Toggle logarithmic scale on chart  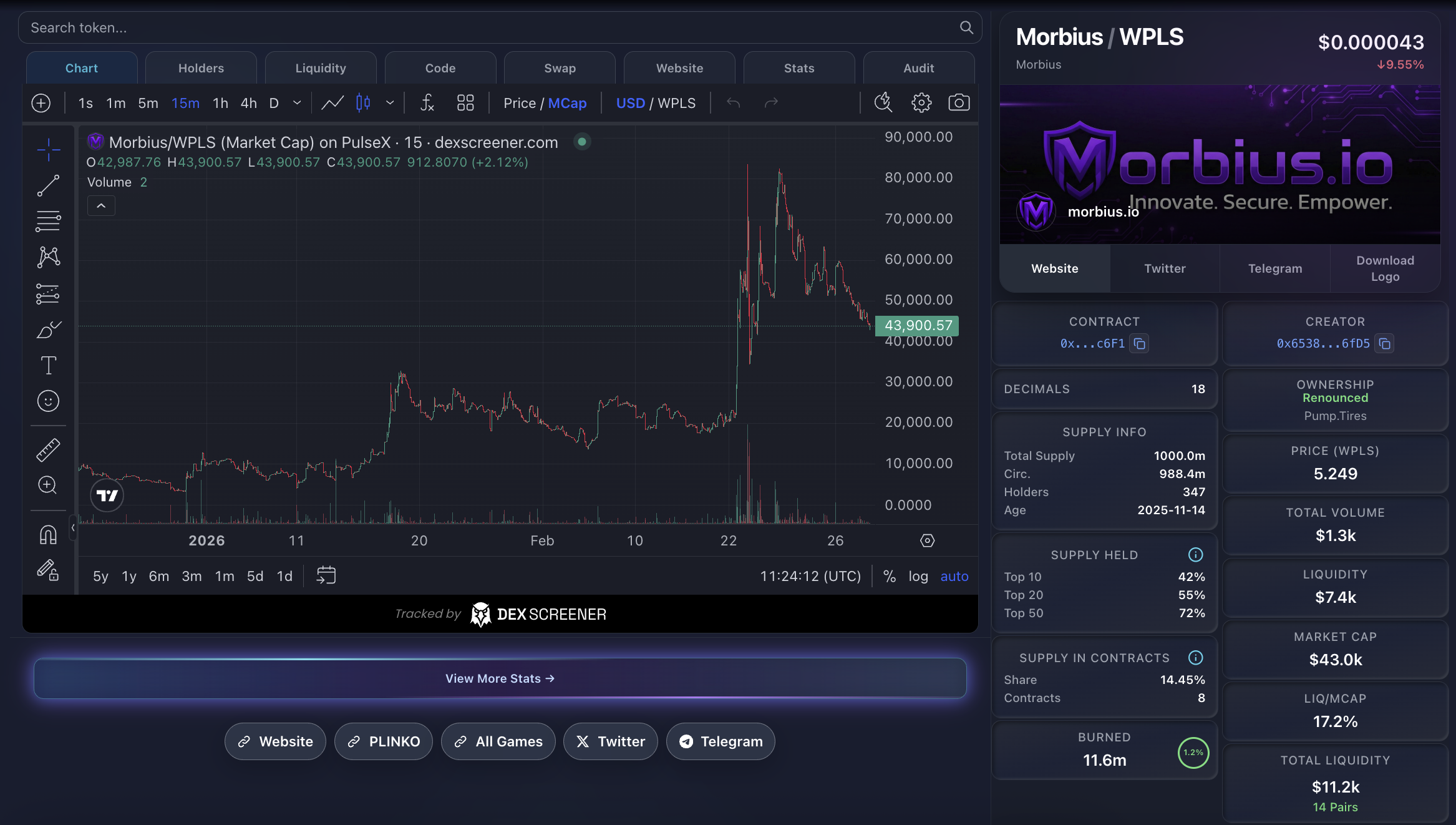tap(918, 576)
